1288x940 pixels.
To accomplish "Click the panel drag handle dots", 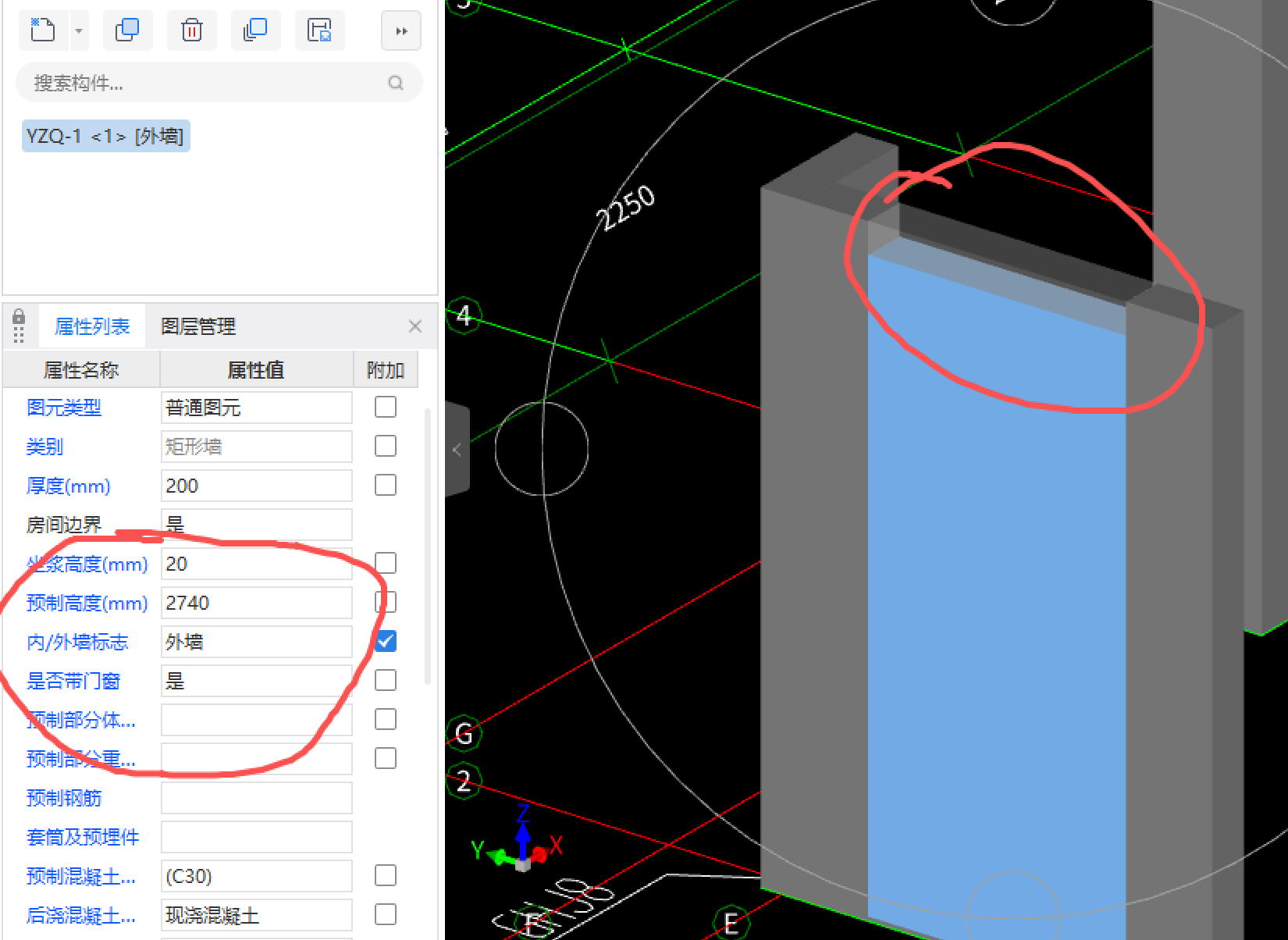I will tap(19, 336).
